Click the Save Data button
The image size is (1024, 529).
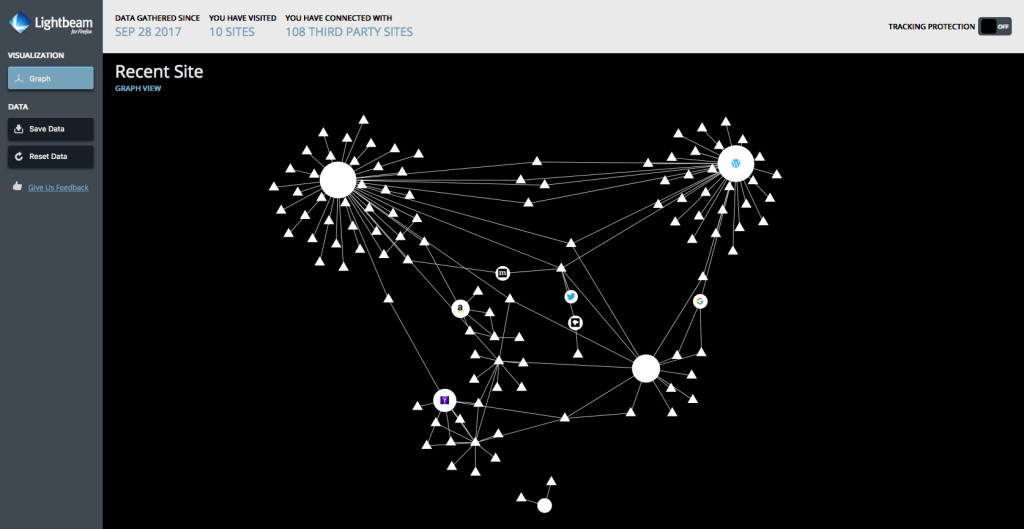[x=50, y=129]
